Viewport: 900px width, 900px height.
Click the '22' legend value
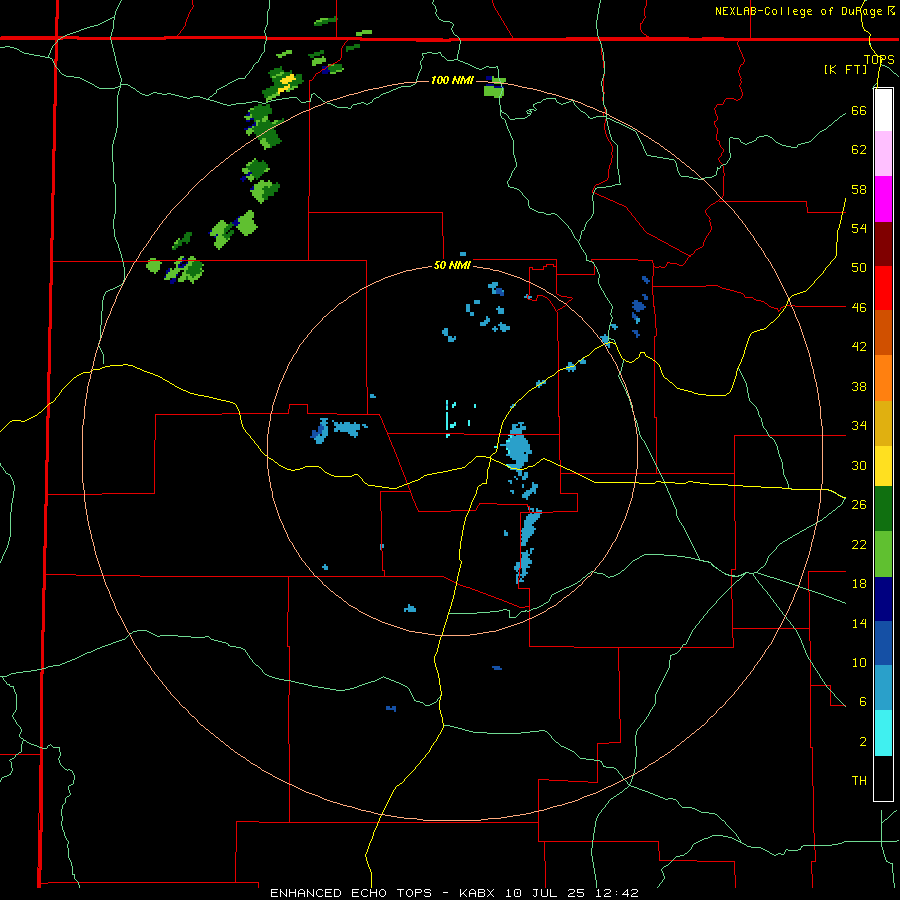(x=859, y=544)
